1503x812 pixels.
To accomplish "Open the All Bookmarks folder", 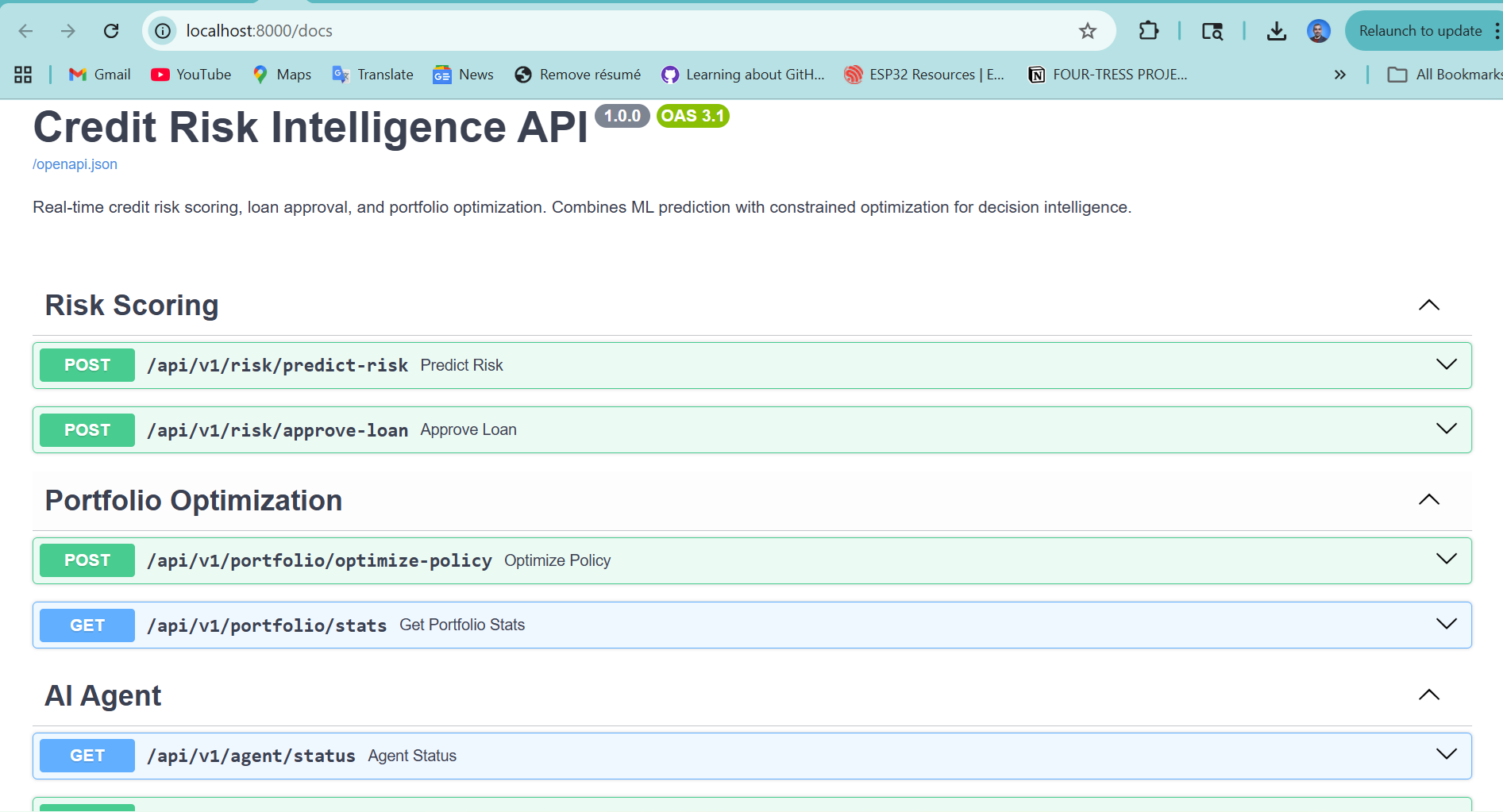I will [1445, 75].
